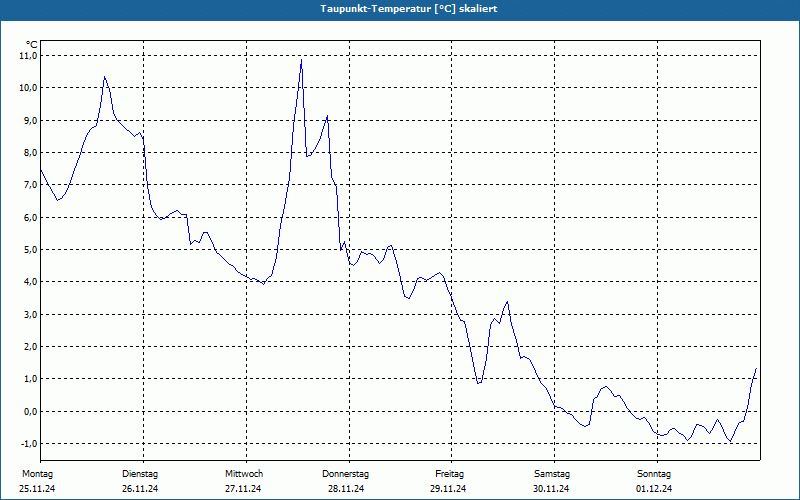The height and width of the screenshot is (500, 800).
Task: Click the y-axis value '9,0'
Action: [30, 120]
